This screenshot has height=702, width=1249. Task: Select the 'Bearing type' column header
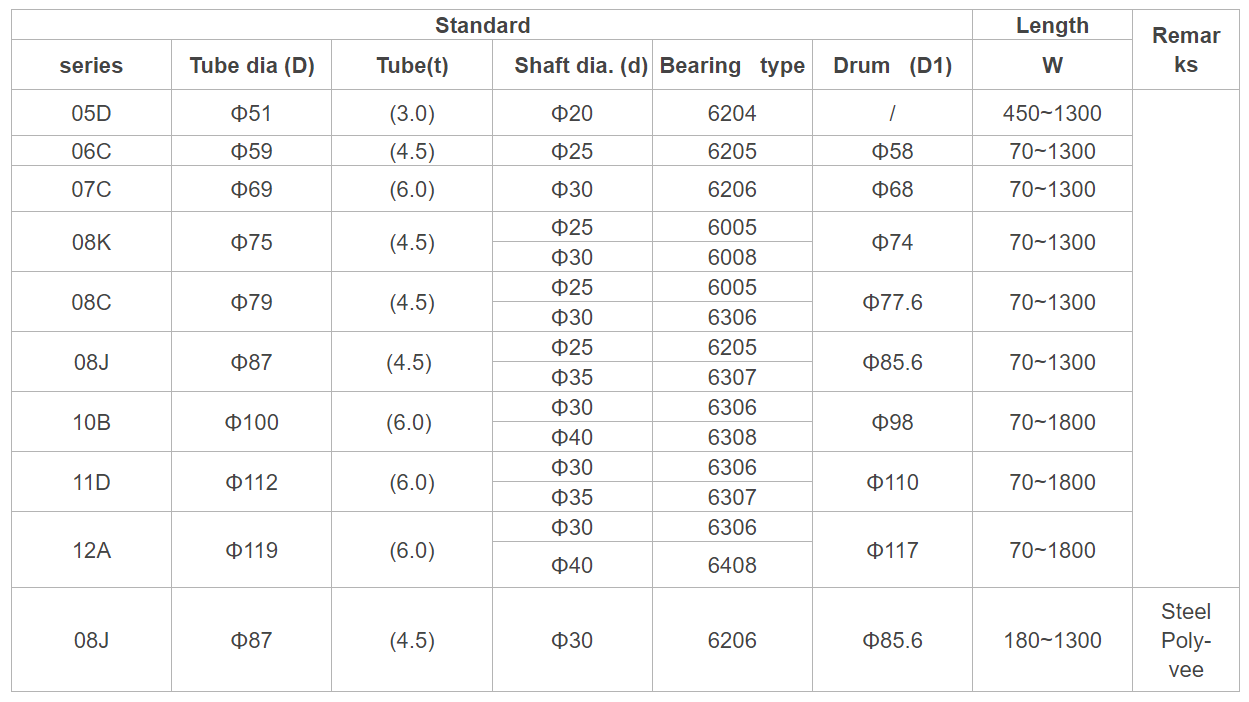pos(732,66)
